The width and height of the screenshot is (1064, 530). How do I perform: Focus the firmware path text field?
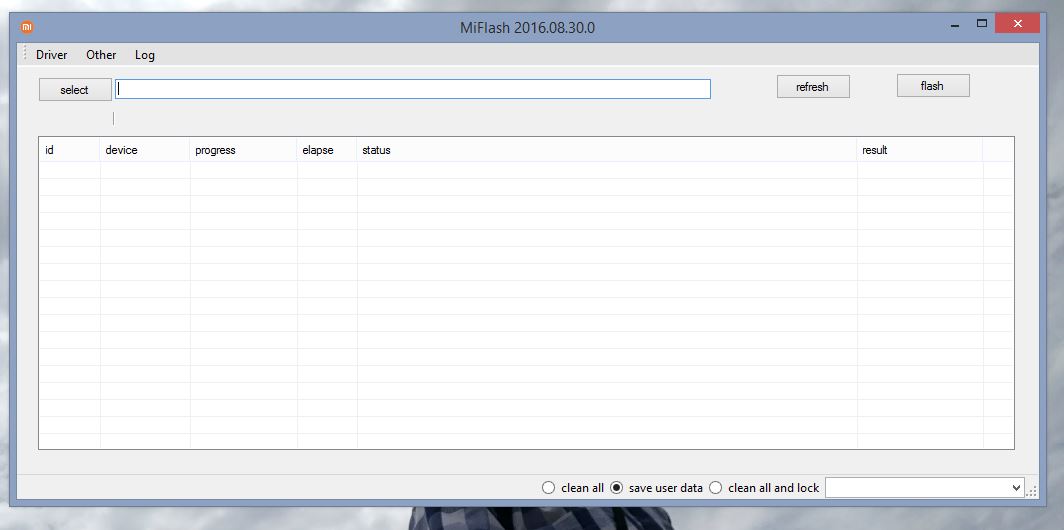(412, 89)
